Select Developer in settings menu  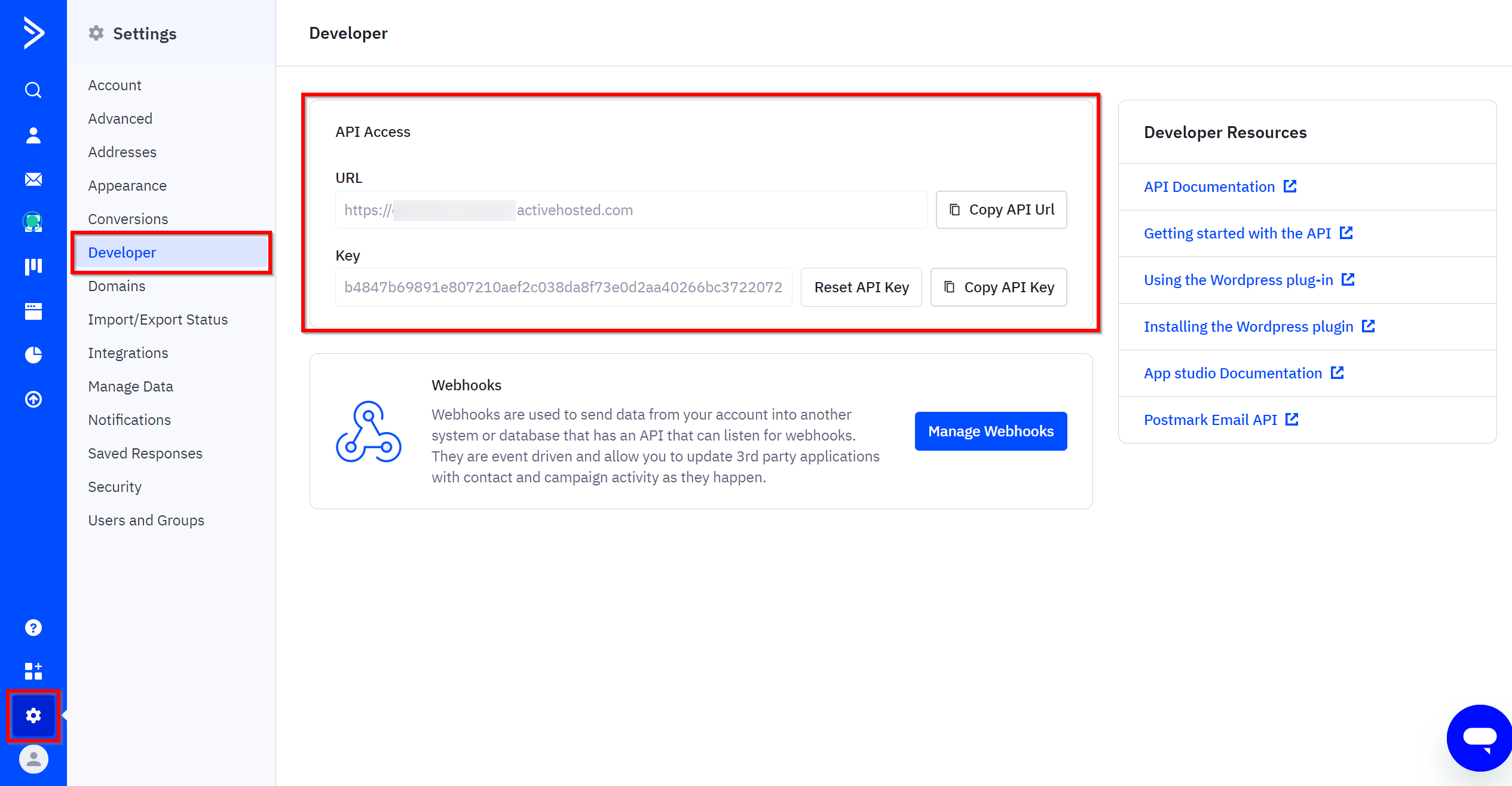click(171, 252)
